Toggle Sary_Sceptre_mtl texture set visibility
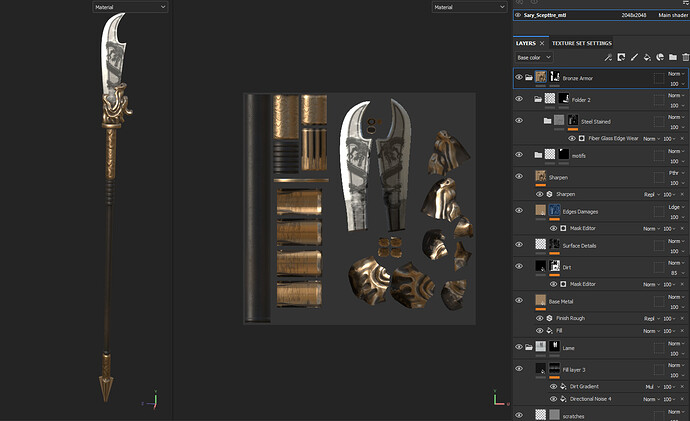 (x=518, y=15)
